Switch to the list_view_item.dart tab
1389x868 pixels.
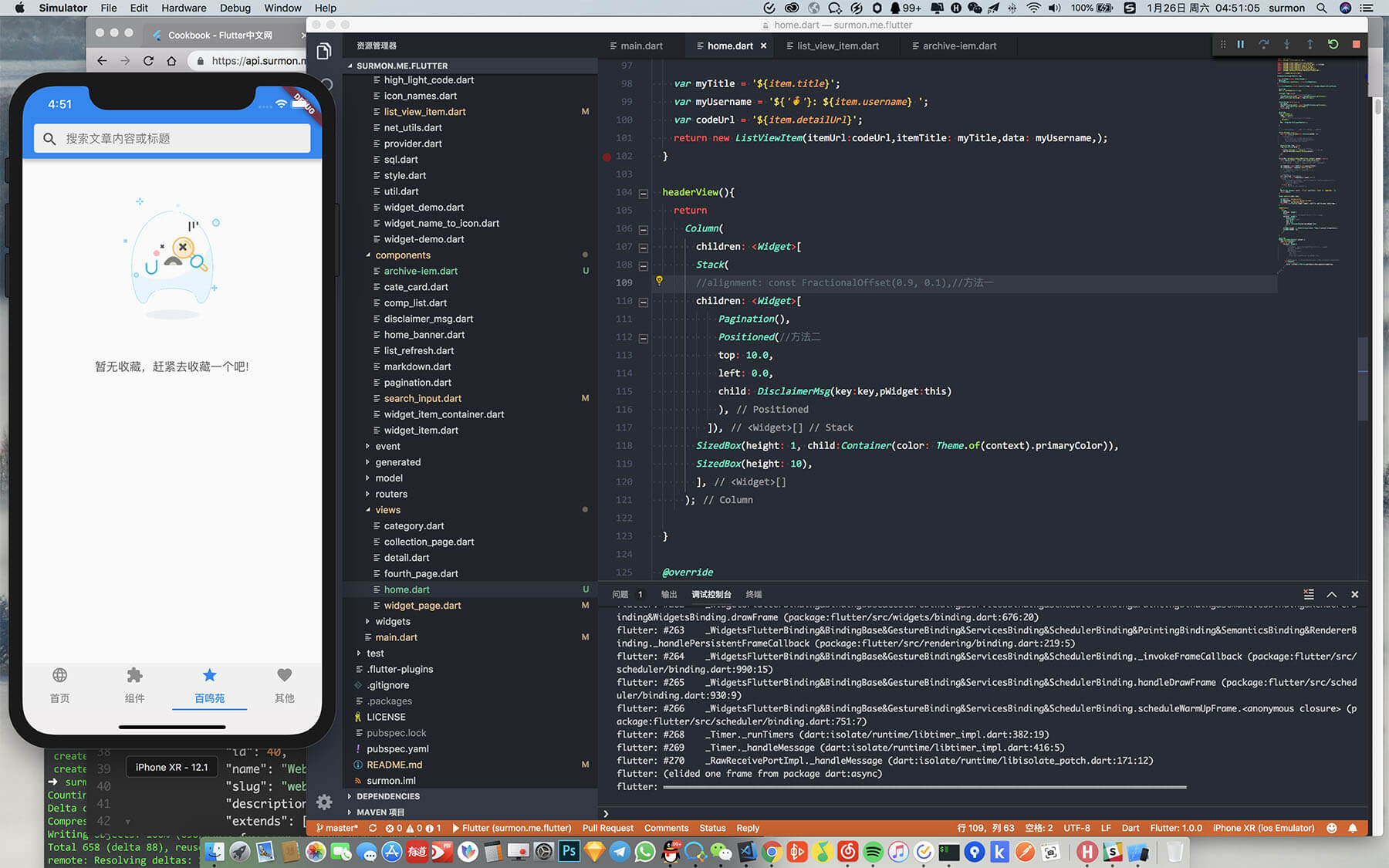pyautogui.click(x=836, y=46)
